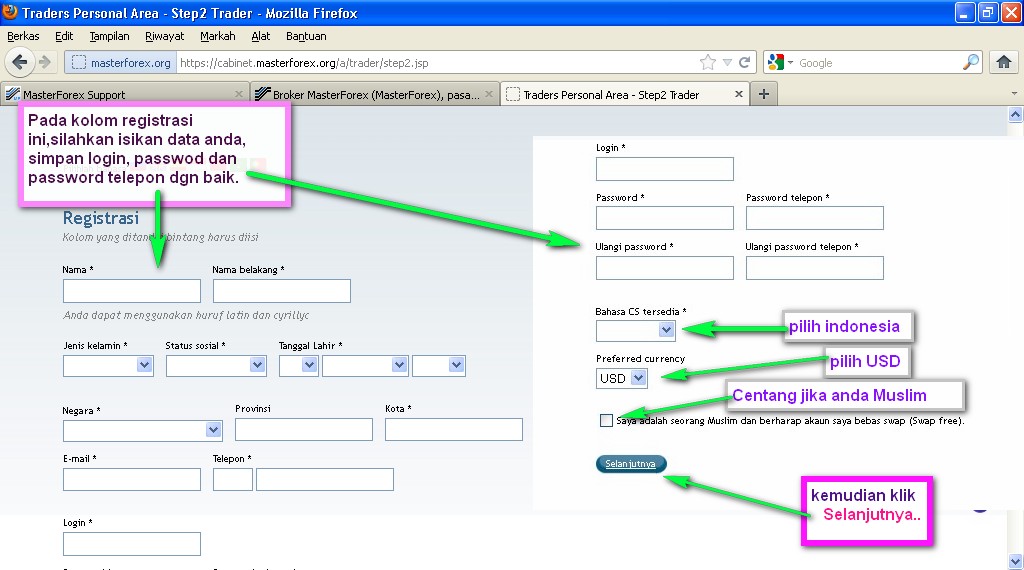Click the masterforex.org site identity icon
Image resolution: width=1024 pixels, height=570 pixels.
coord(121,63)
